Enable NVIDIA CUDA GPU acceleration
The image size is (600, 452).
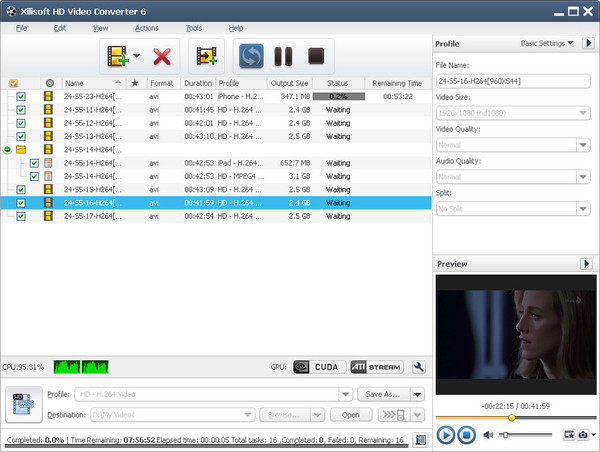point(320,367)
